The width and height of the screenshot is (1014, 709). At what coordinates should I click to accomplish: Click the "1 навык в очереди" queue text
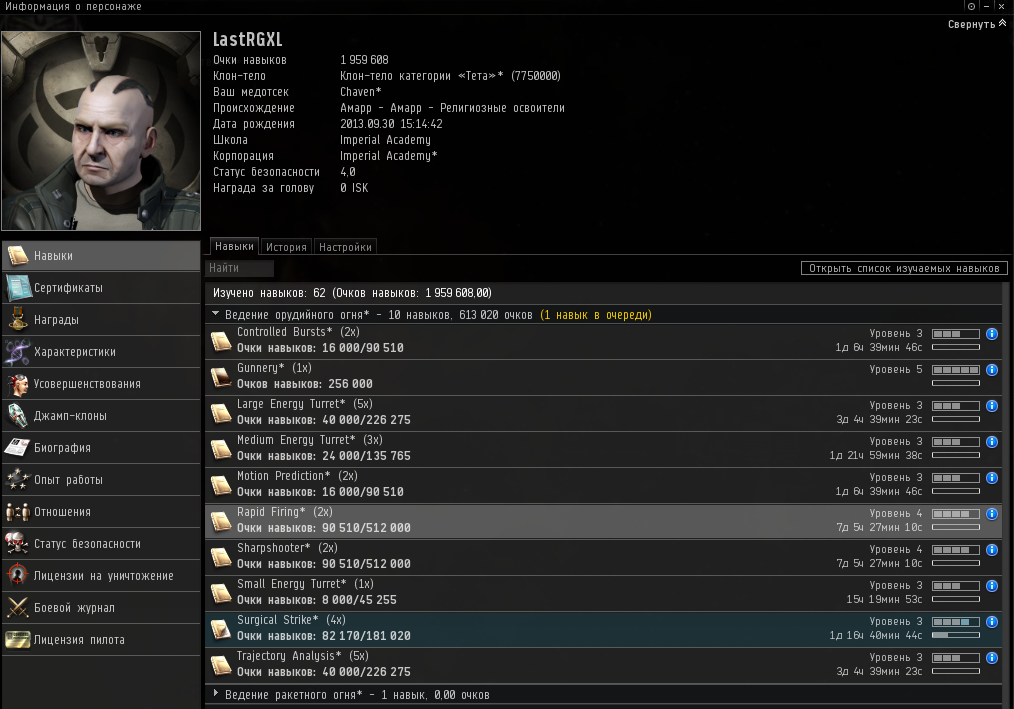point(596,315)
